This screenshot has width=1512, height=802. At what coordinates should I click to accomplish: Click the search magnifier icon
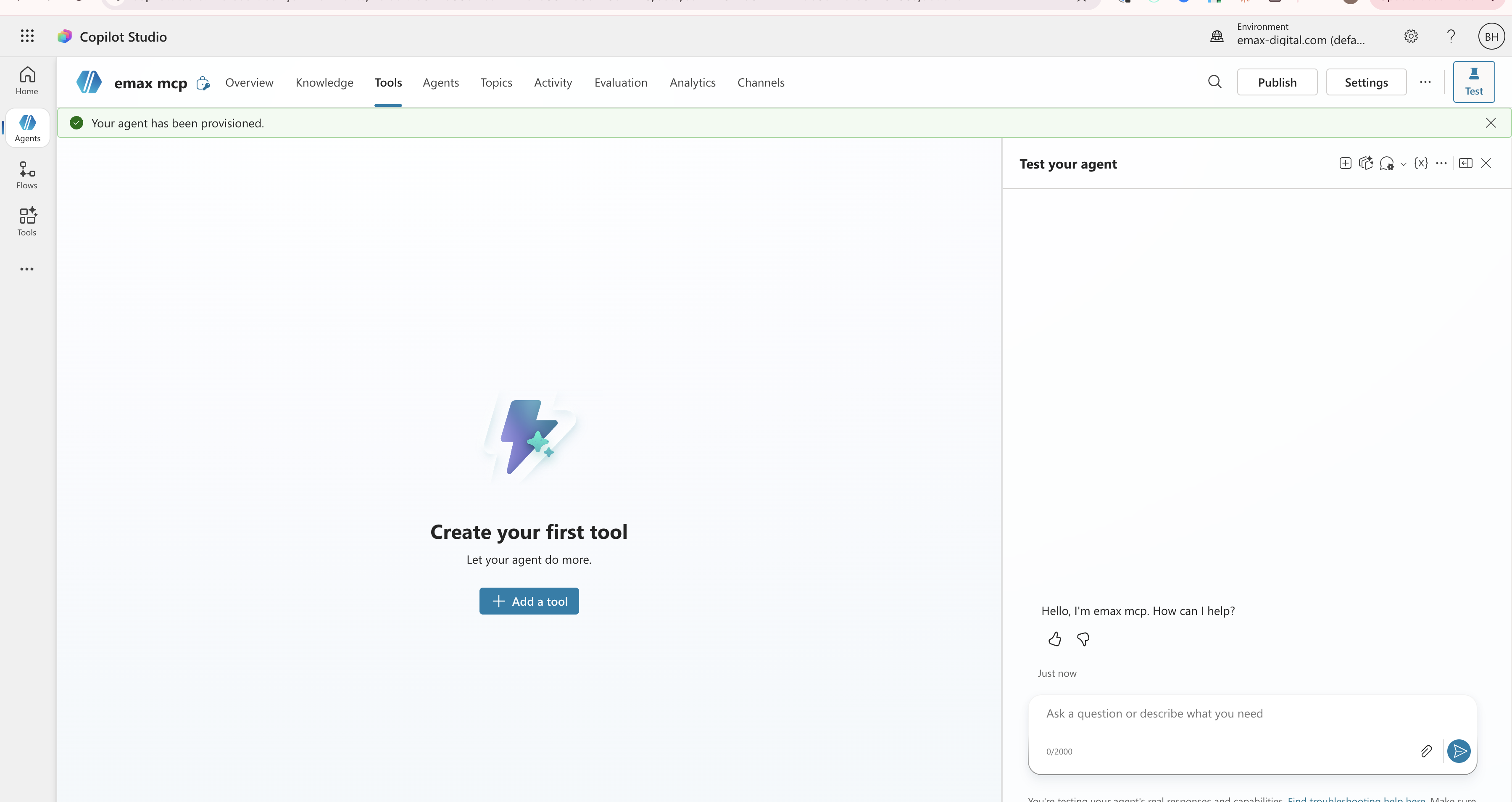tap(1214, 82)
